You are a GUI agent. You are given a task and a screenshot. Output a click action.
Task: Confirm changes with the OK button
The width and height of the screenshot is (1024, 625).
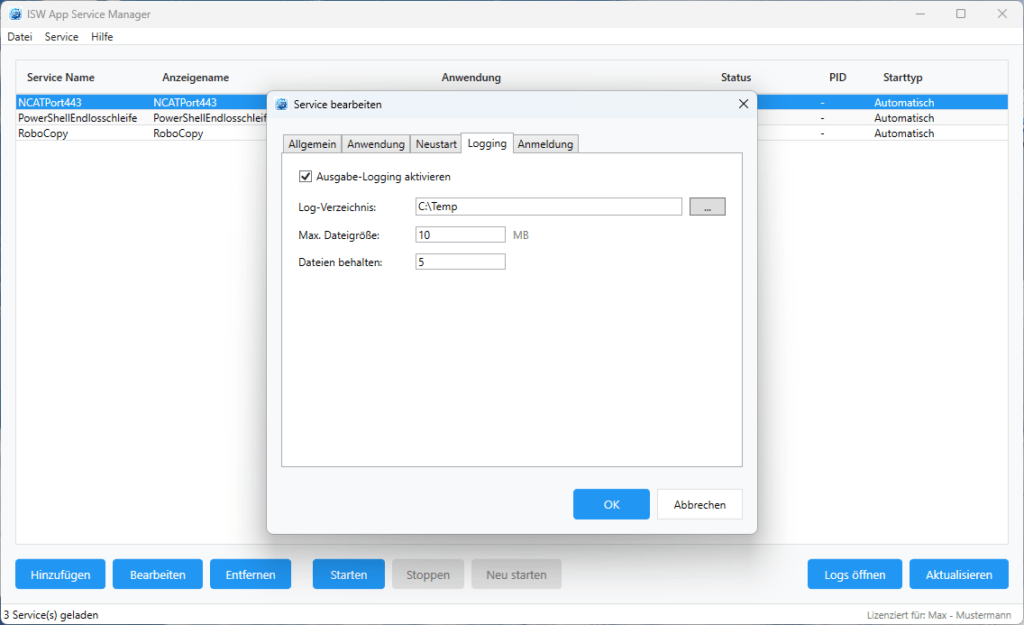point(611,504)
